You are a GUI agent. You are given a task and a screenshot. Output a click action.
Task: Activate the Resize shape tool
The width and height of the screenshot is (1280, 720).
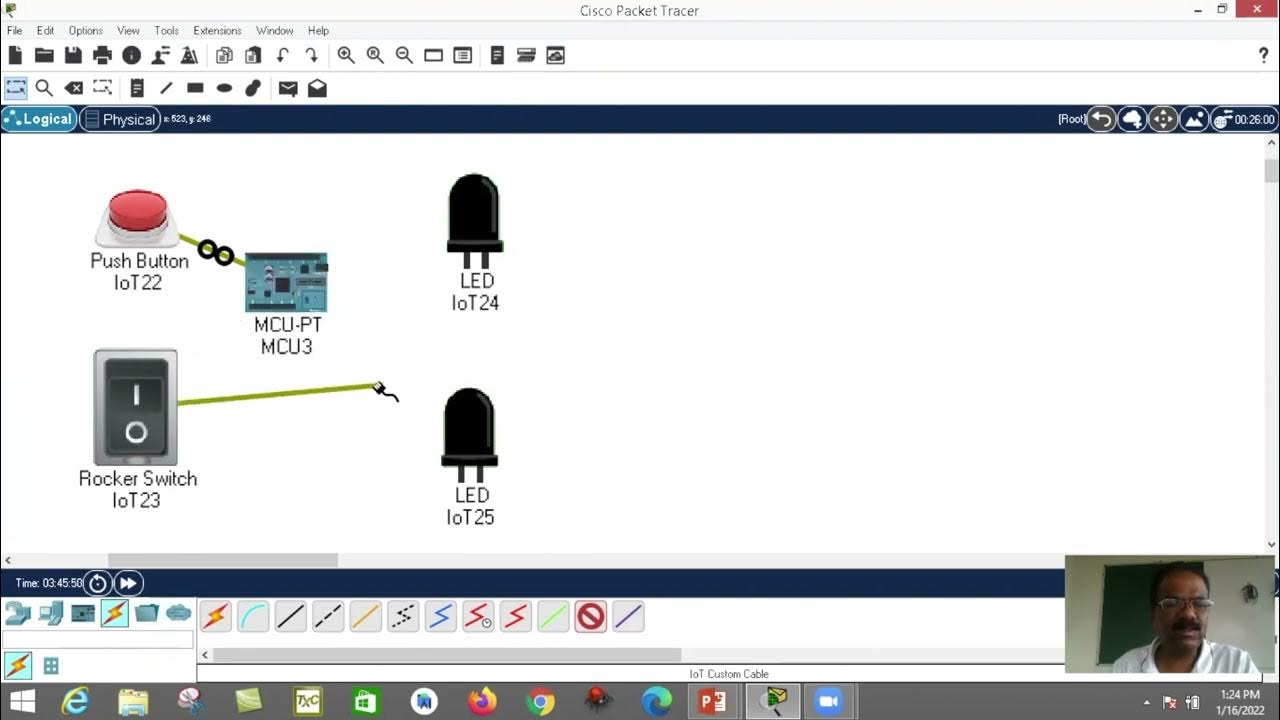coord(102,88)
